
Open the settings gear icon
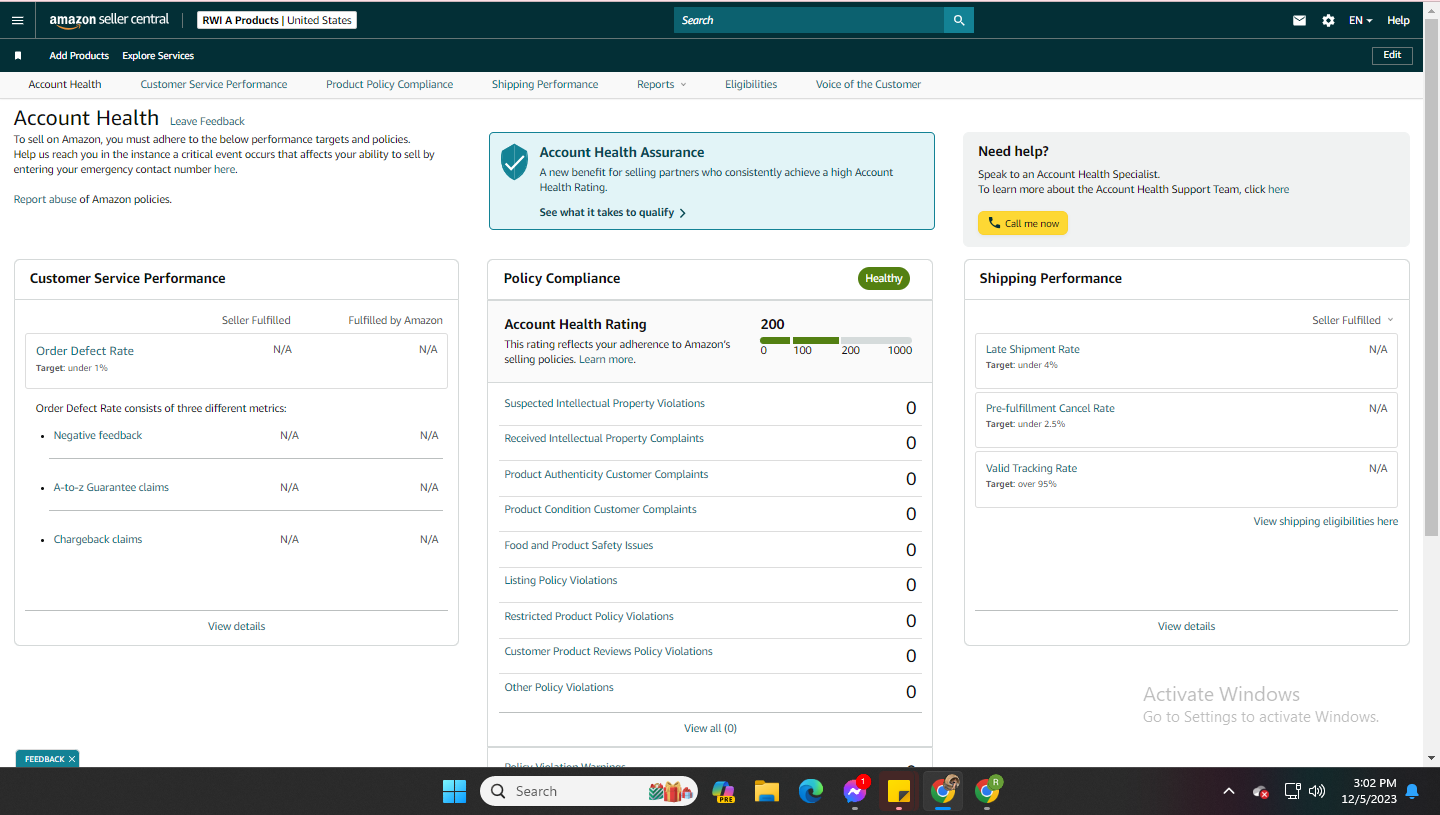[1328, 20]
